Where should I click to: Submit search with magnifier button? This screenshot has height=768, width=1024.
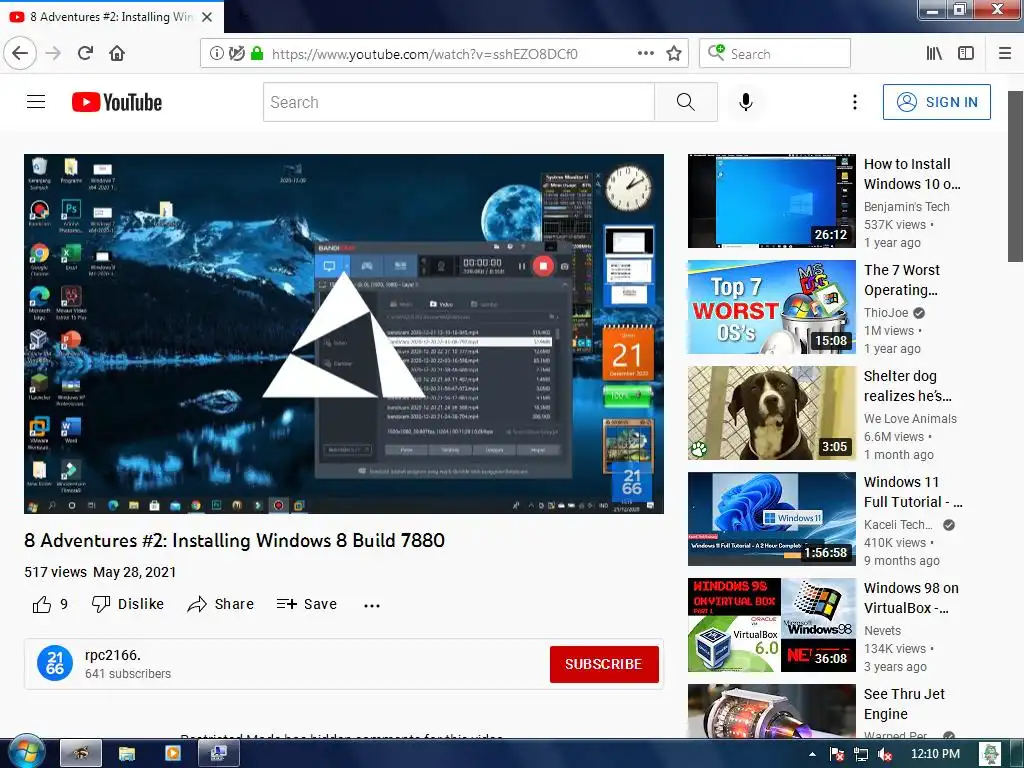[686, 102]
